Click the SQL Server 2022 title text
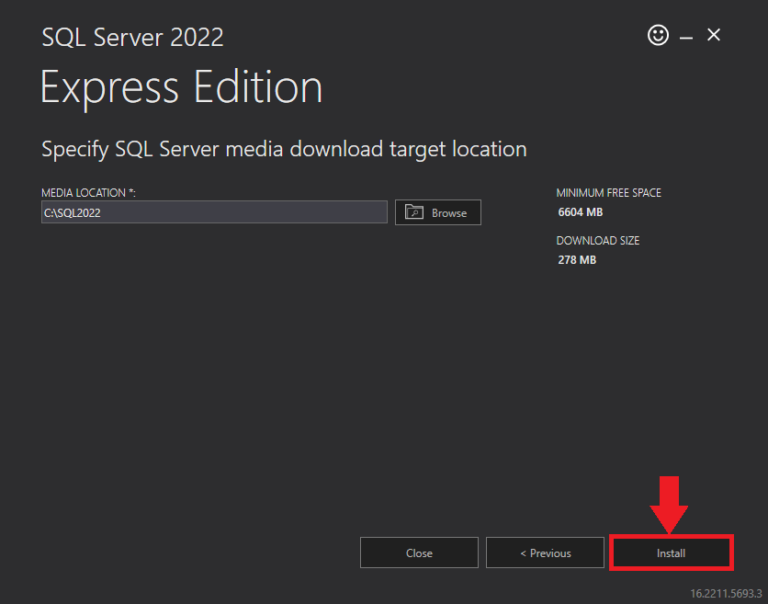The width and height of the screenshot is (768, 604). 132,38
